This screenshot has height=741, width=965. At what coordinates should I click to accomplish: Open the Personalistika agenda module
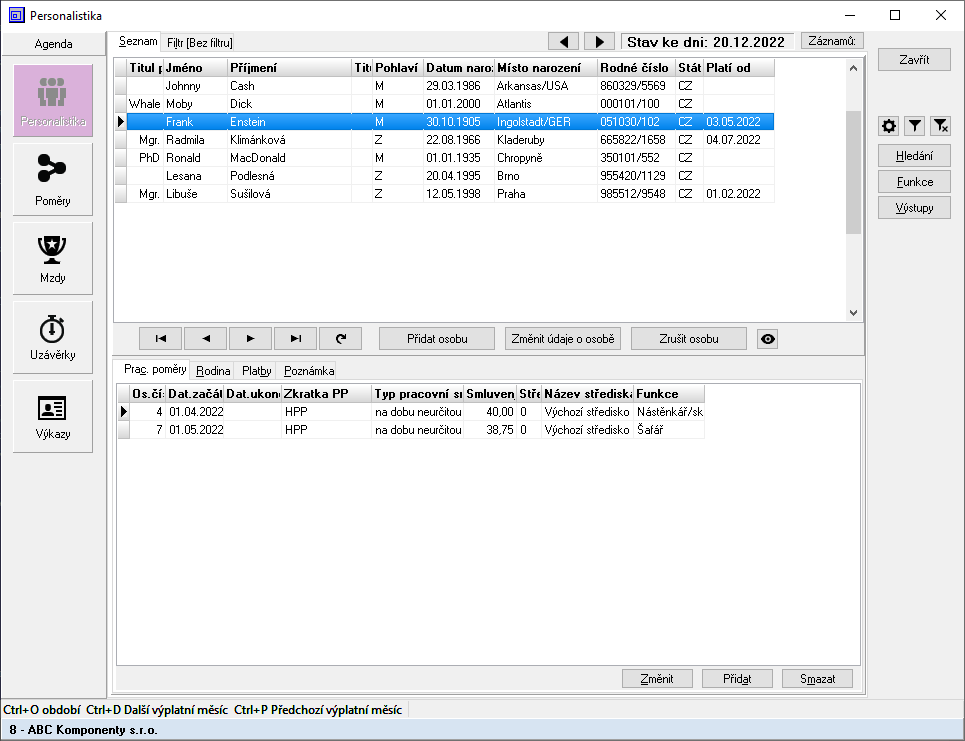(53, 100)
